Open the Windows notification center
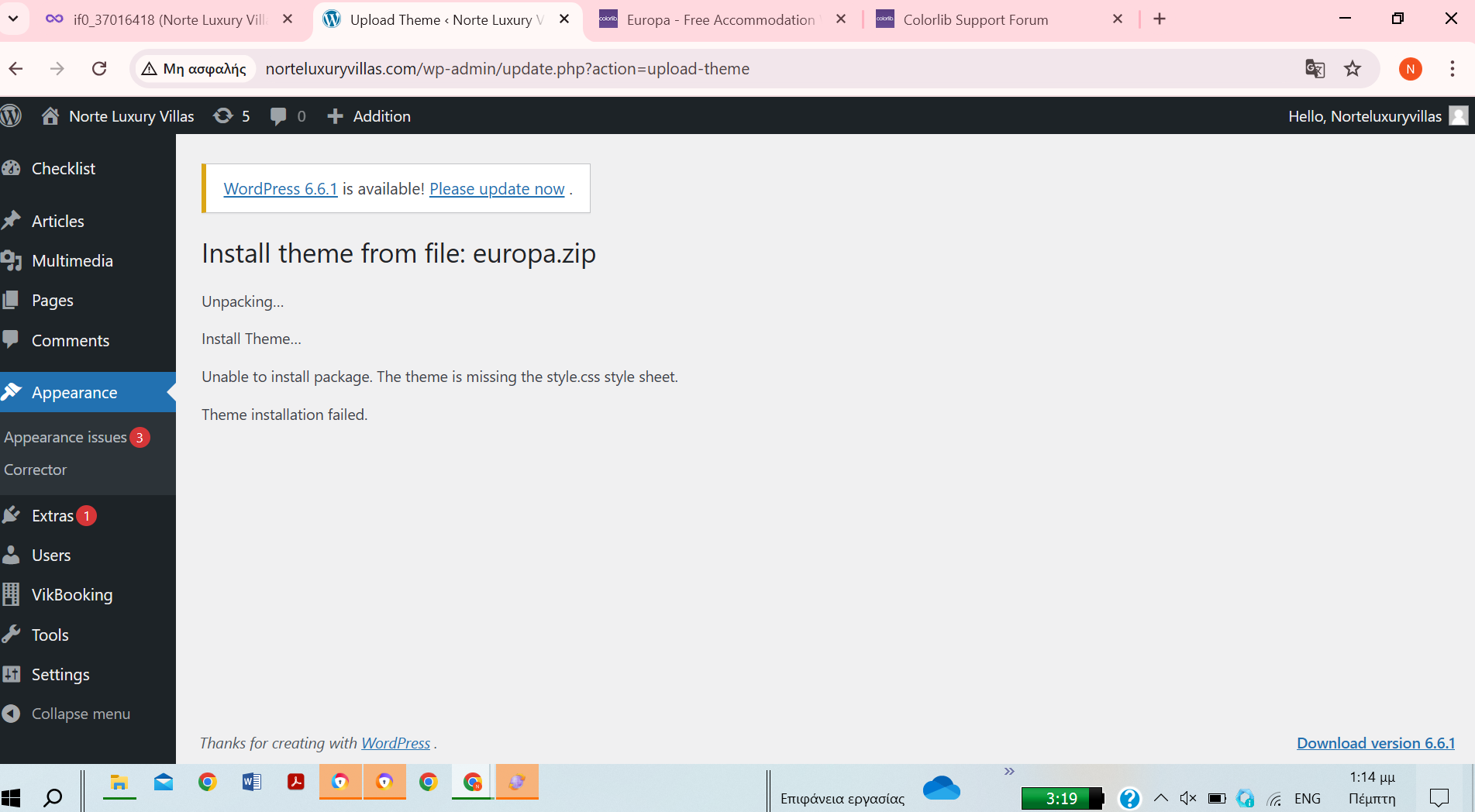Screen dimensions: 1475x812 tap(1439, 797)
